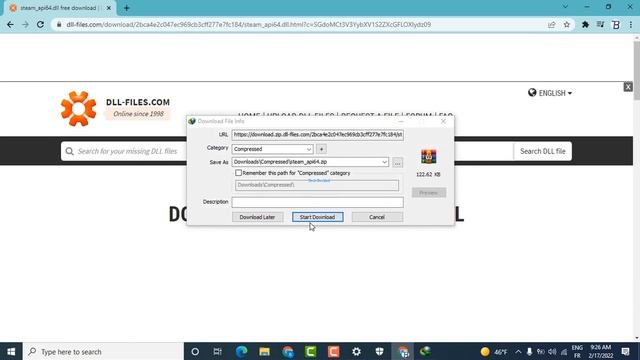Open the green Camtasia icon on the taskbar

pyautogui.click(x=311, y=351)
